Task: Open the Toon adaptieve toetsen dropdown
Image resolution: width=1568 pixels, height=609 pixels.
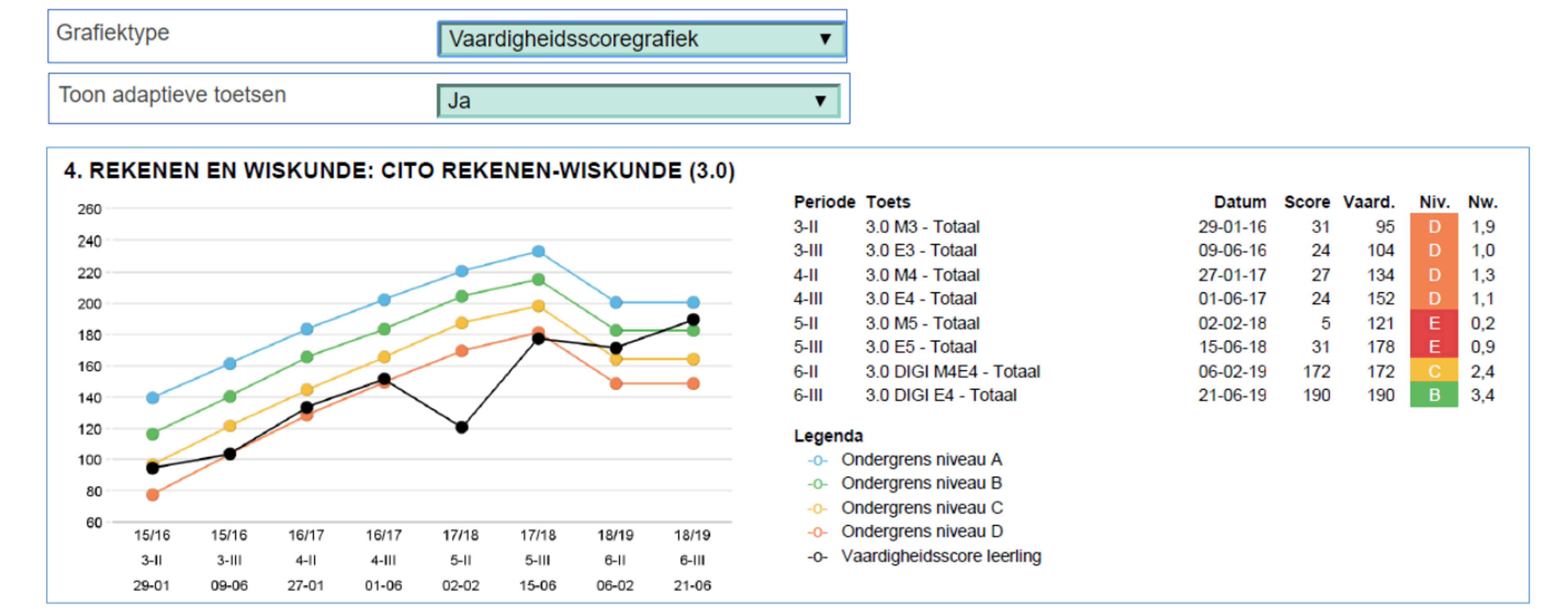Action: pos(639,101)
